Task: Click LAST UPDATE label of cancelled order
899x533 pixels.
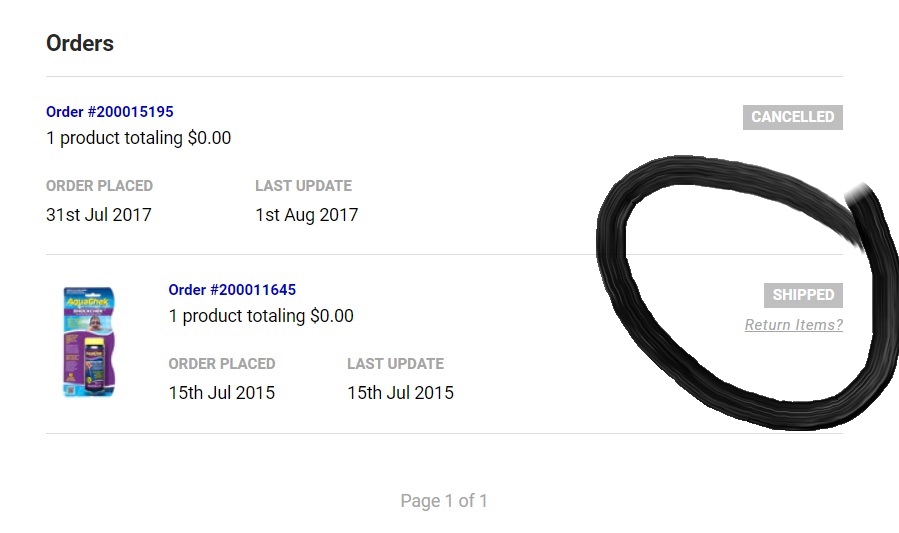Action: (303, 186)
